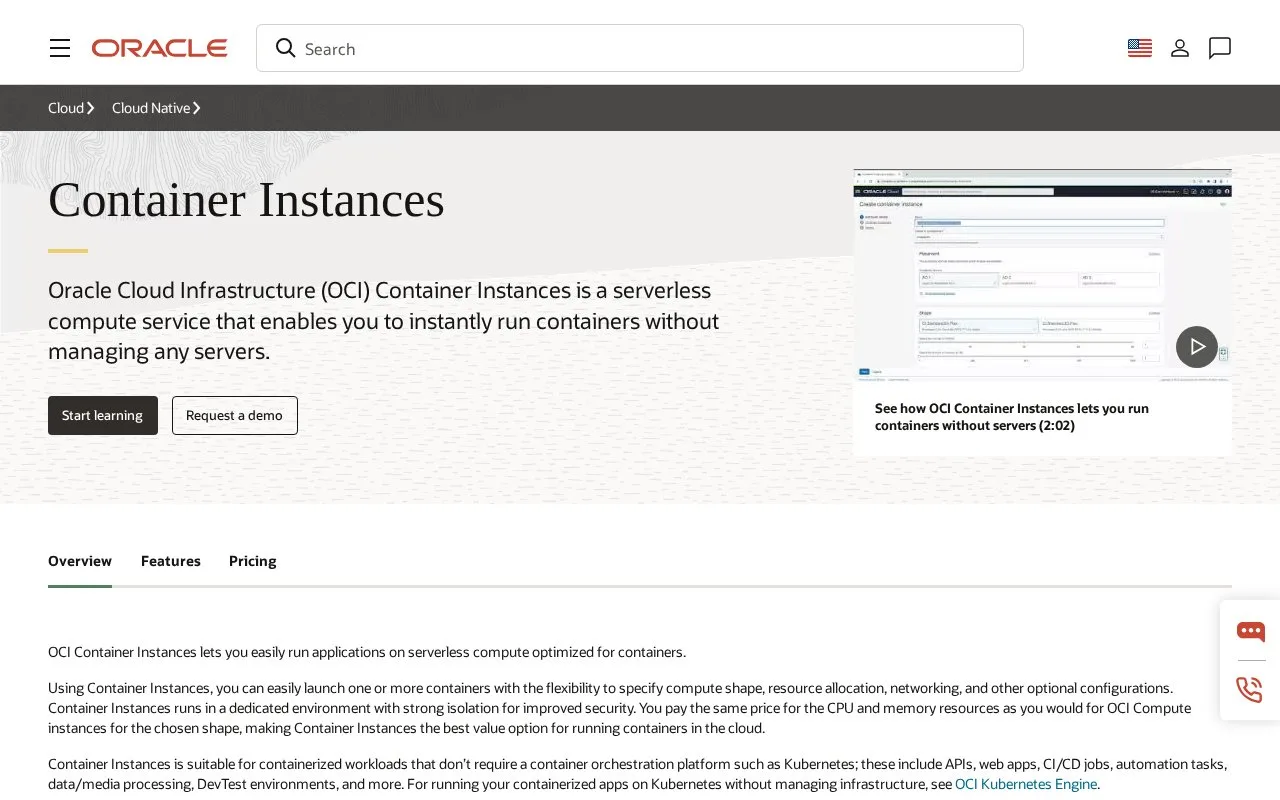Open the account profile icon
This screenshot has width=1280, height=800.
pyautogui.click(x=1180, y=48)
